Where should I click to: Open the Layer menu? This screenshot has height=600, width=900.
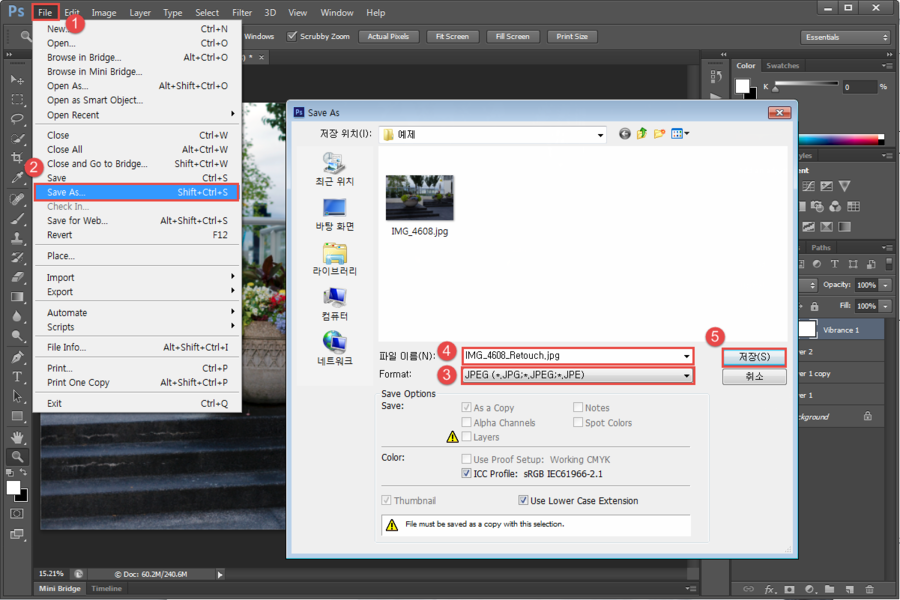[x=140, y=13]
